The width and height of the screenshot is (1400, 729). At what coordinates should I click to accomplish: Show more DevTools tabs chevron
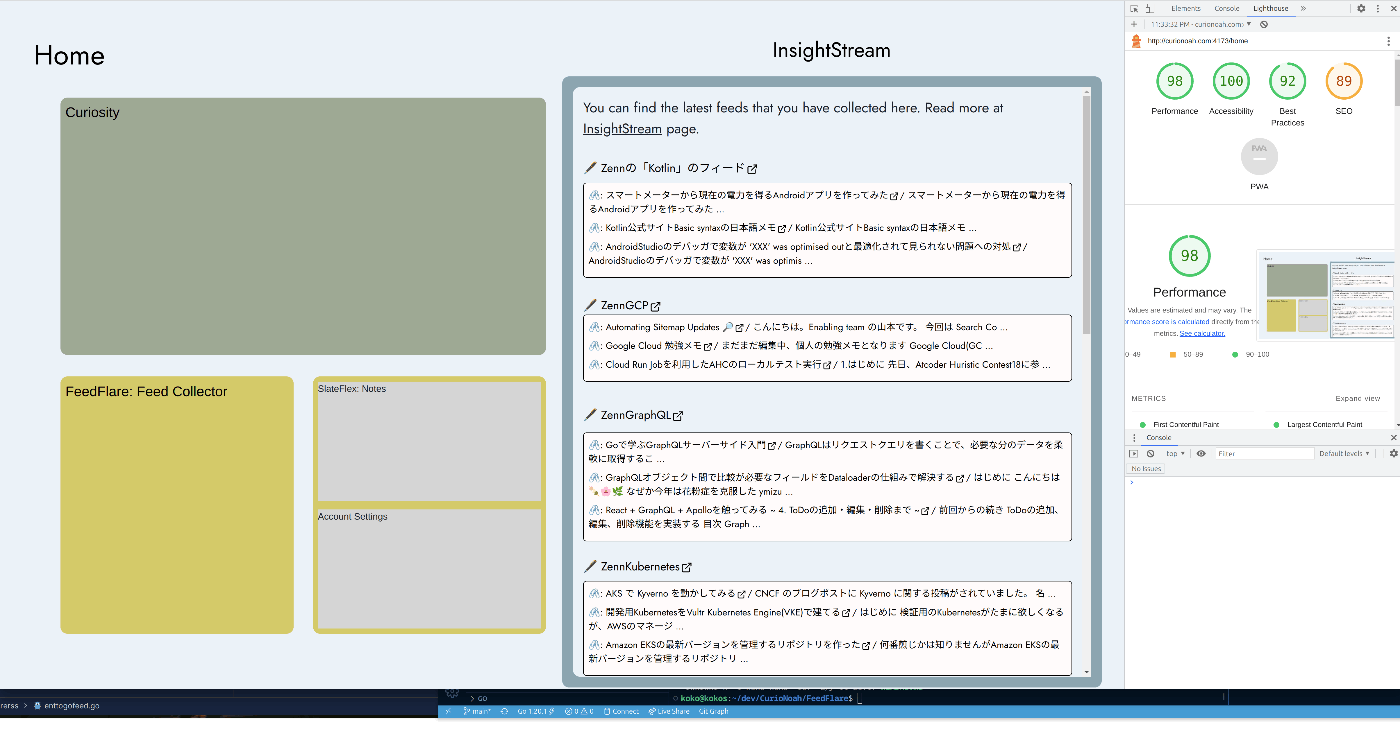point(1303,8)
